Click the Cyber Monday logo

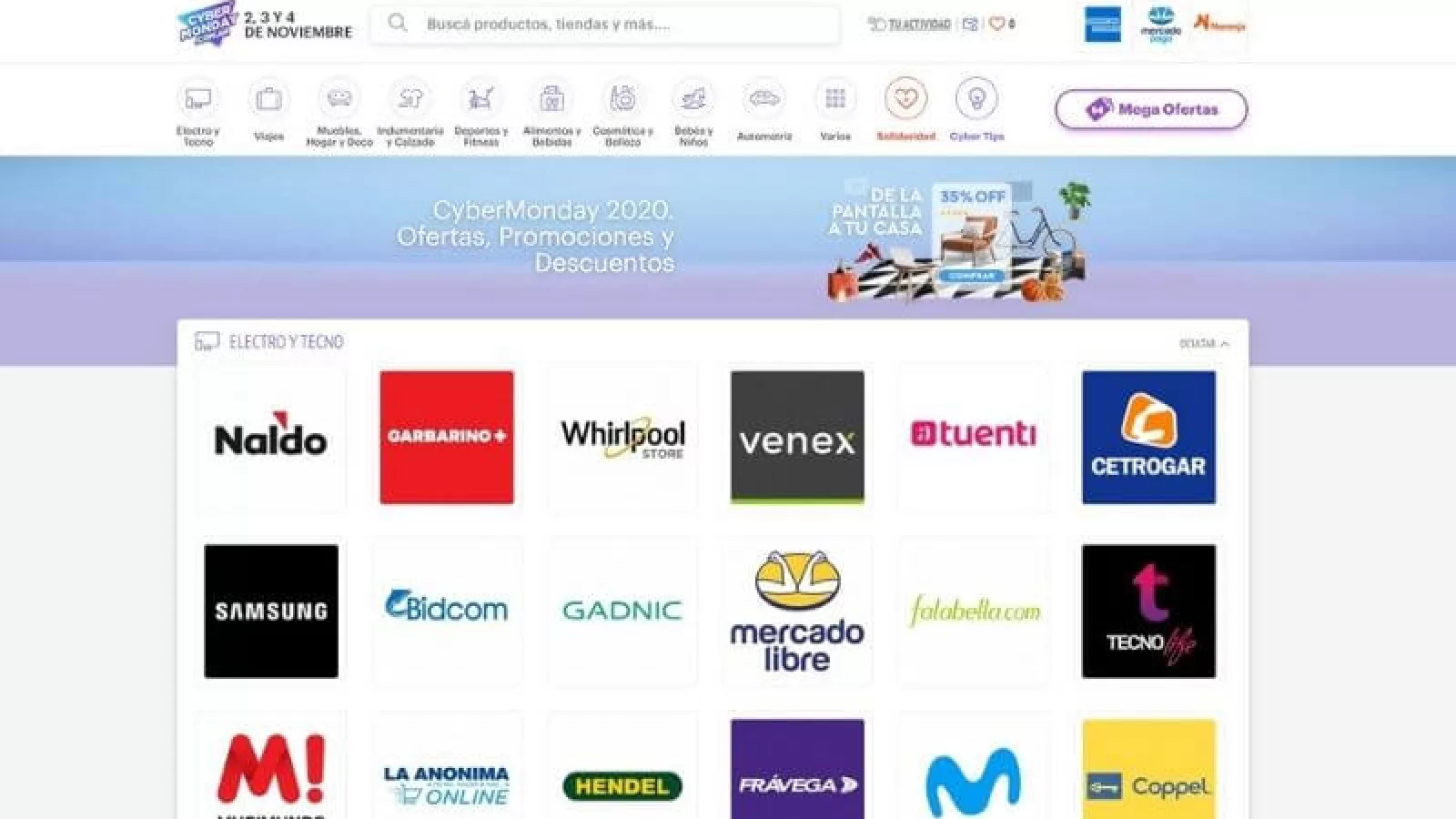[207, 25]
